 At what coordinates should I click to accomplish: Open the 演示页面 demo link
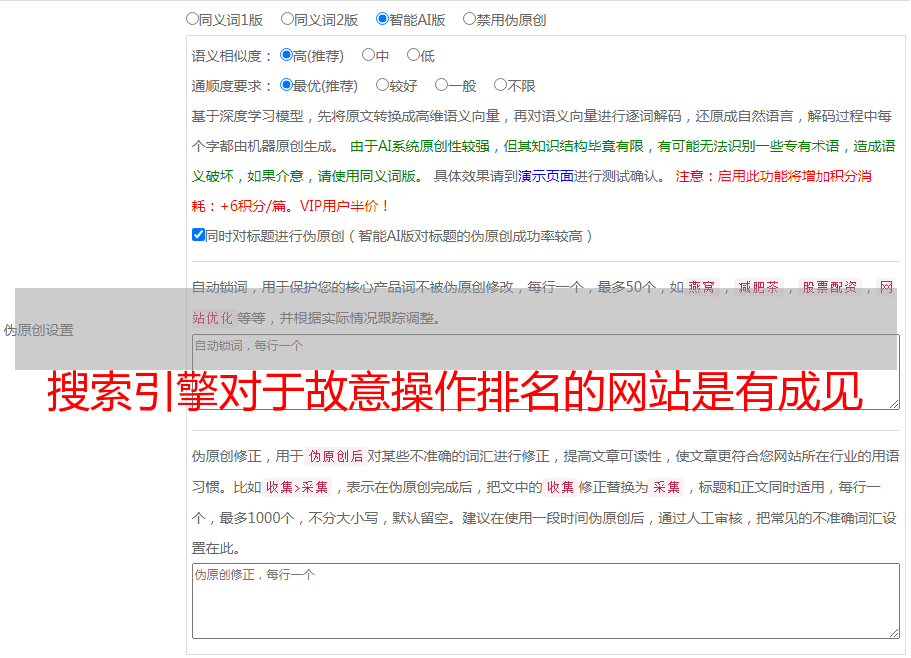(546, 176)
